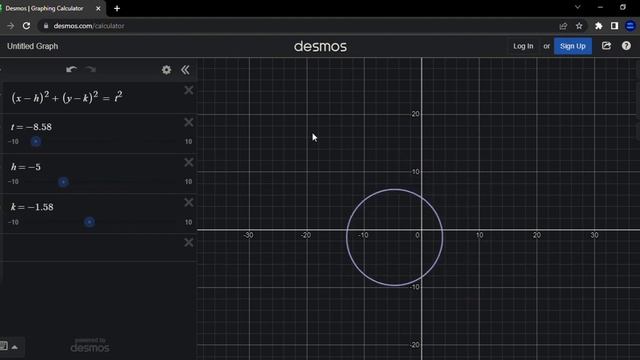Toggle the browser side panel icon
This screenshot has width=640, height=360.
tap(614, 26)
